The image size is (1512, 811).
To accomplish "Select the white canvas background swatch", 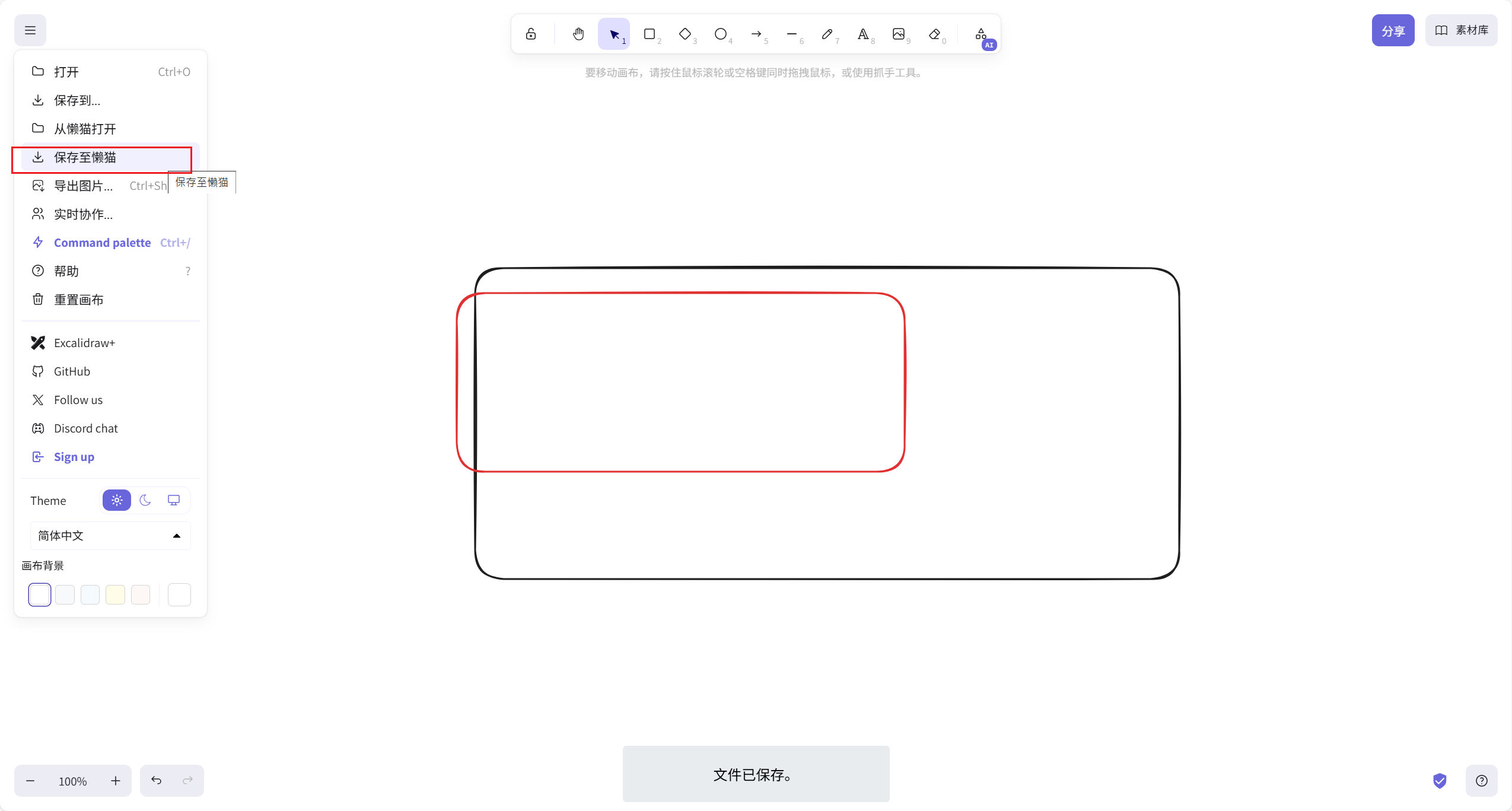I will 40,594.
